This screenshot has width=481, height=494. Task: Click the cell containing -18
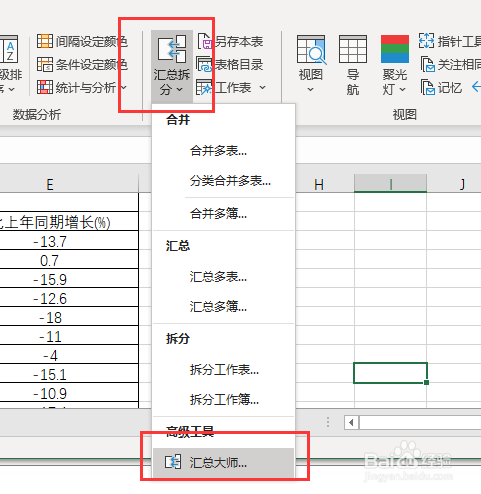pyautogui.click(x=69, y=317)
